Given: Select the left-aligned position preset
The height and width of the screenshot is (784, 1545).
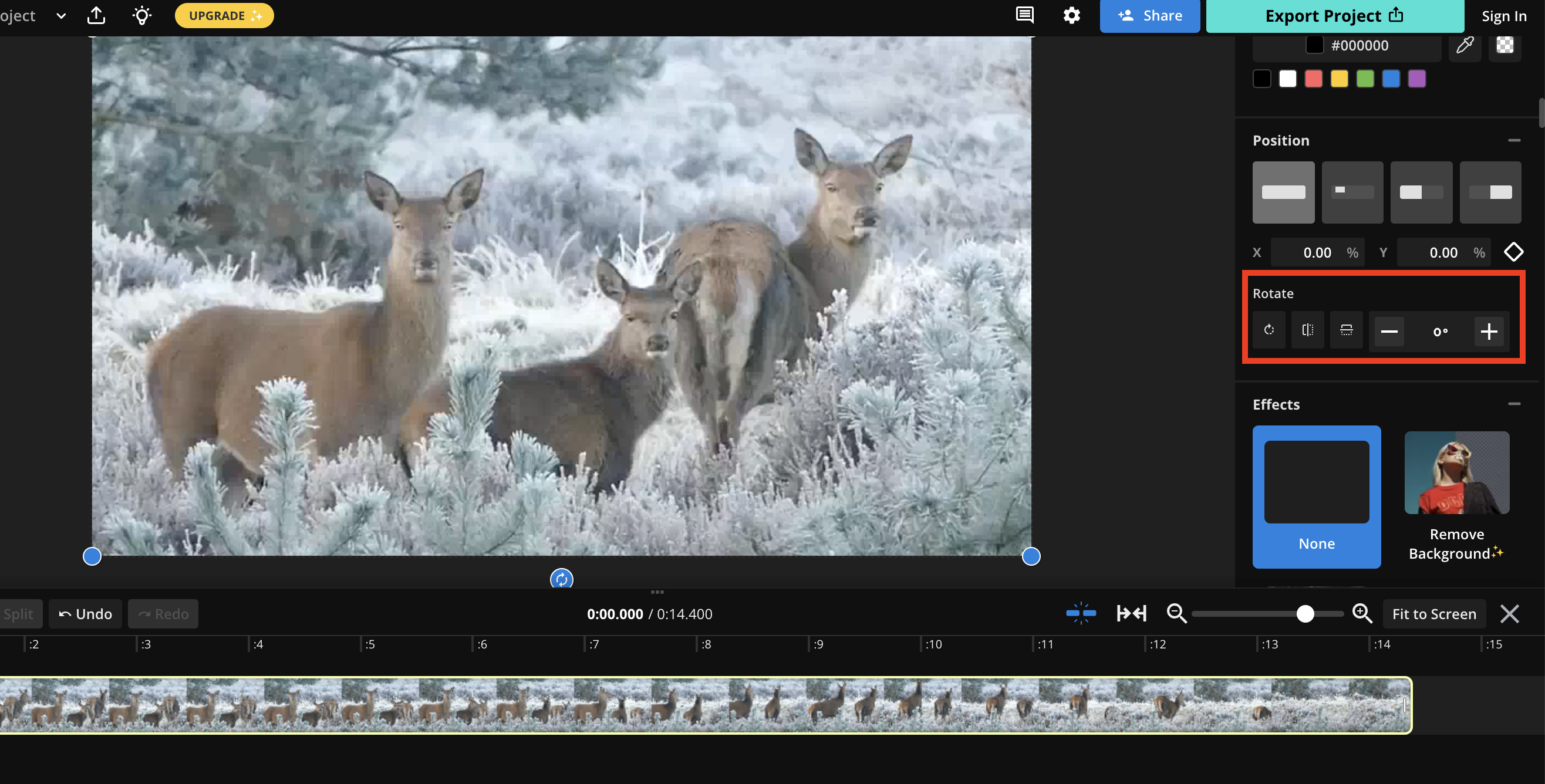Looking at the screenshot, I should point(1422,192).
